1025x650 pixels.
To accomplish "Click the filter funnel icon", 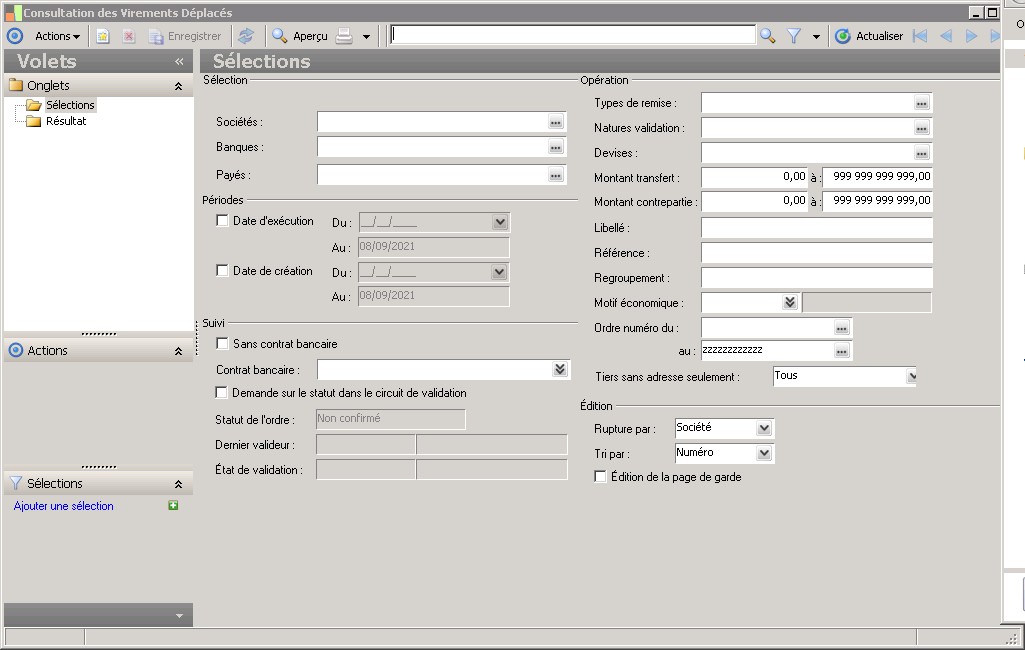I will [794, 36].
